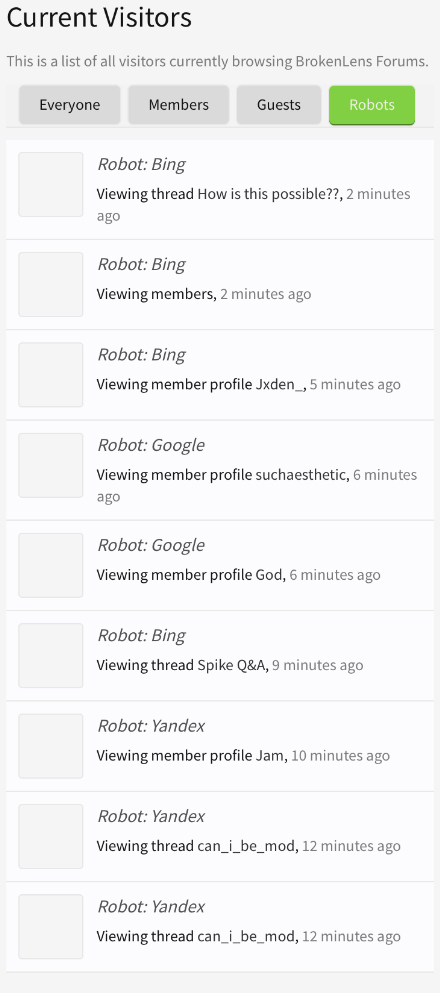Click the green Robots tab
This screenshot has height=993, width=440.
(x=372, y=105)
